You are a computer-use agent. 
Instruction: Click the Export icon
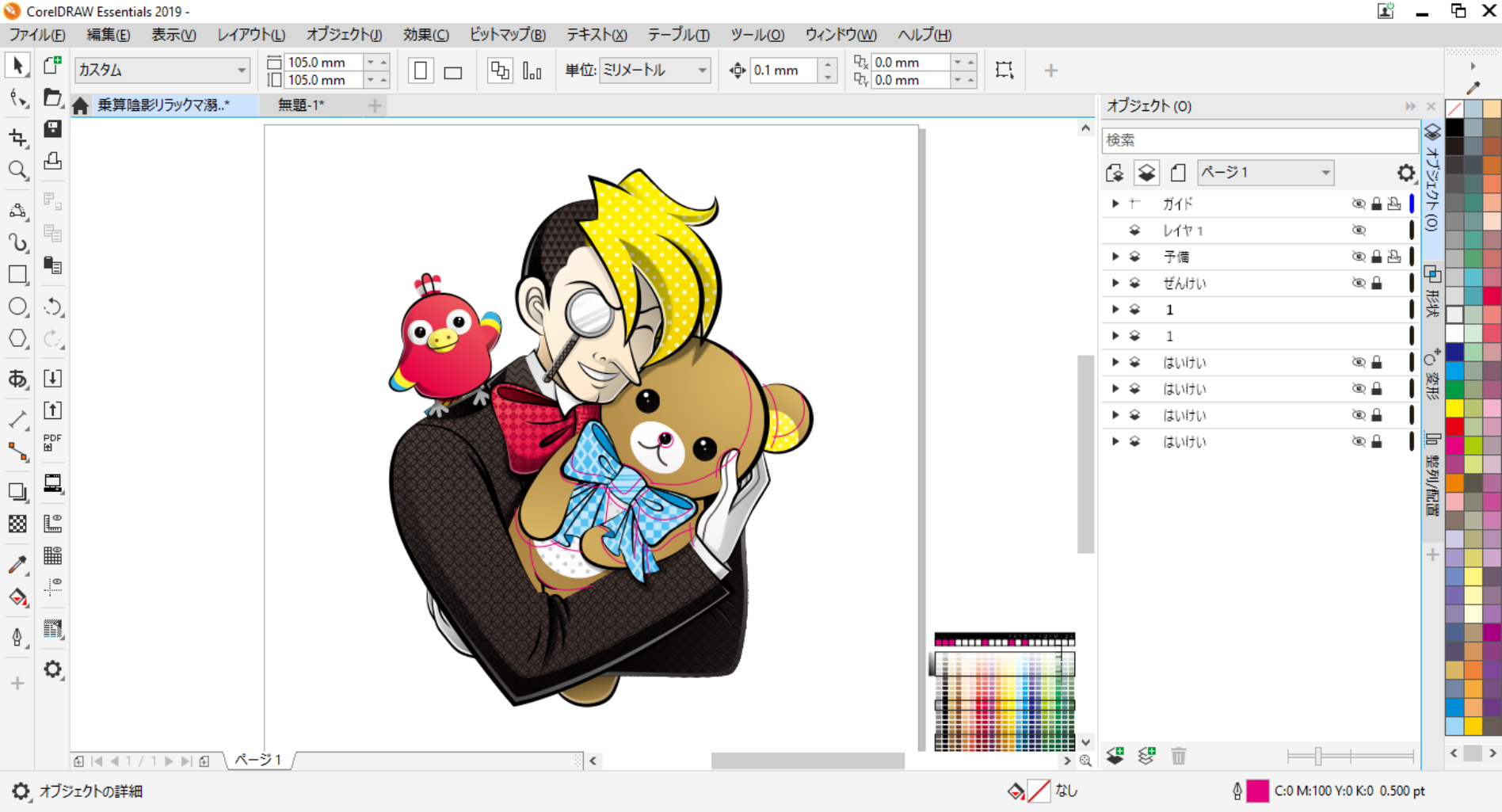tap(53, 410)
